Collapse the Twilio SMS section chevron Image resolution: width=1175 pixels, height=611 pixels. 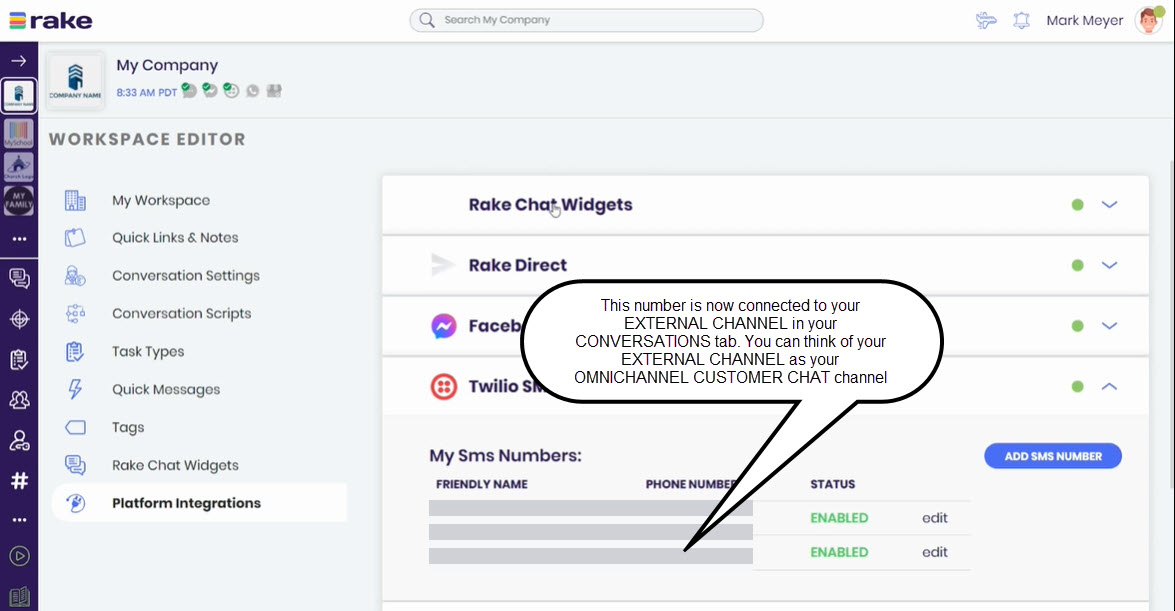point(1109,387)
